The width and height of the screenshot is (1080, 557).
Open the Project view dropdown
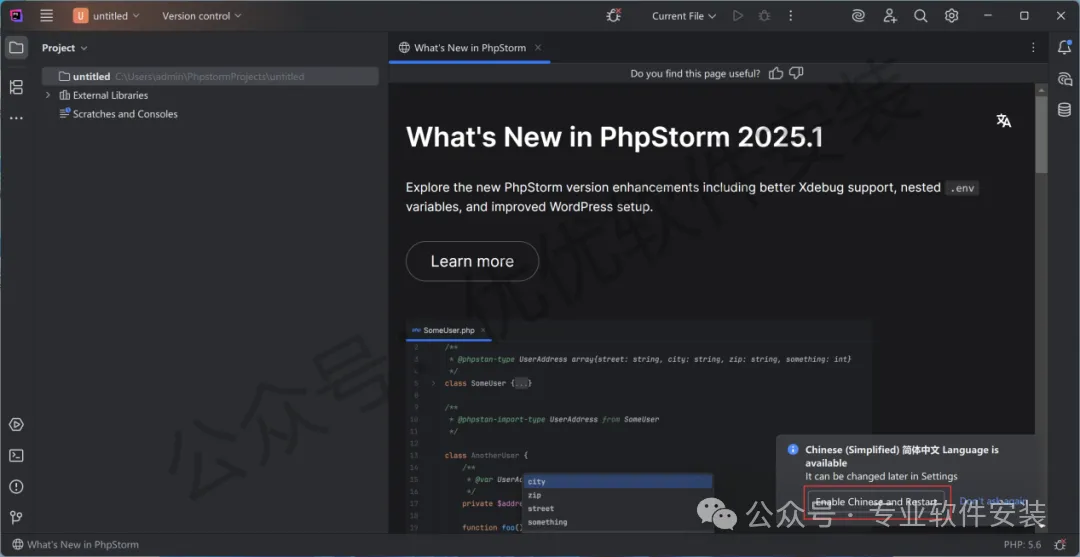[65, 48]
